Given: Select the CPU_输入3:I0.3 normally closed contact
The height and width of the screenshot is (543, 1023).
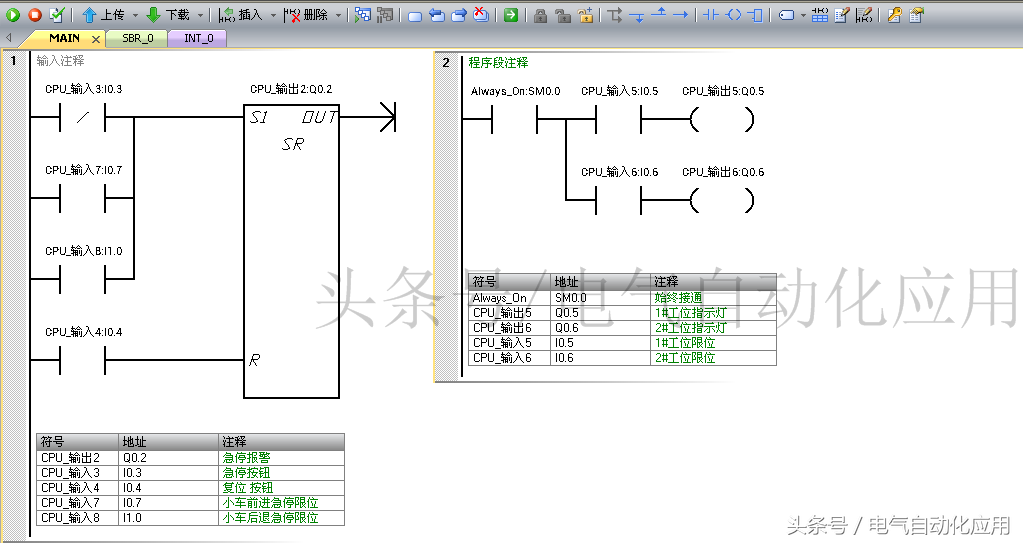Looking at the screenshot, I should point(83,117).
